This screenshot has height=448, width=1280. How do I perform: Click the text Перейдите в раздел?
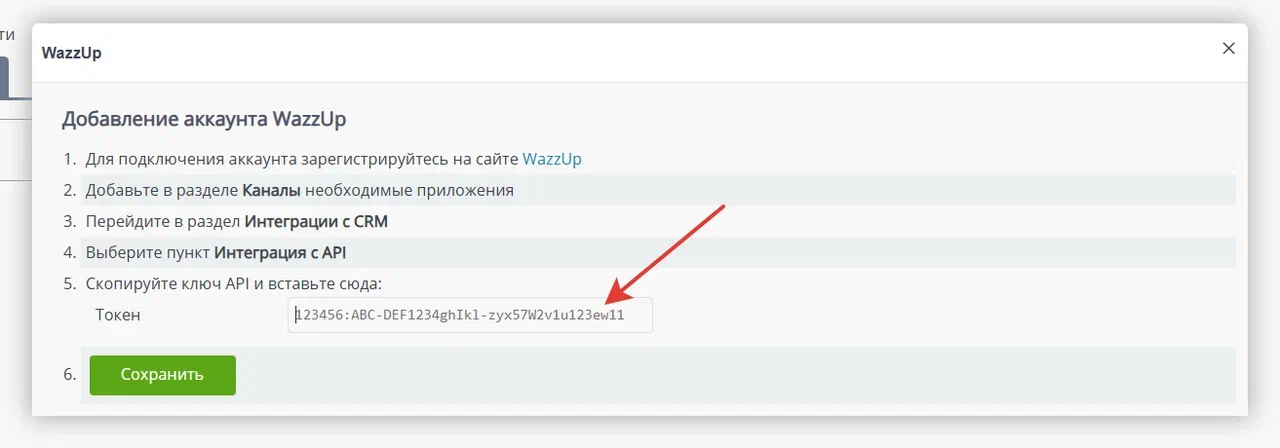tap(162, 221)
